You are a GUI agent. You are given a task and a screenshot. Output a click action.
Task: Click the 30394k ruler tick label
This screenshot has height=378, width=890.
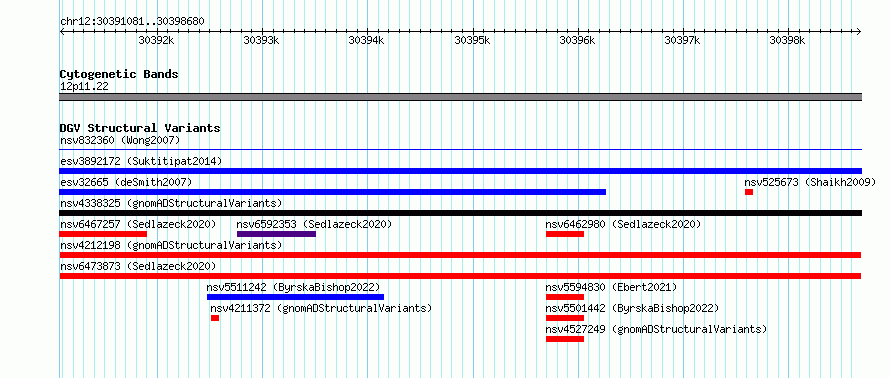click(x=366, y=40)
